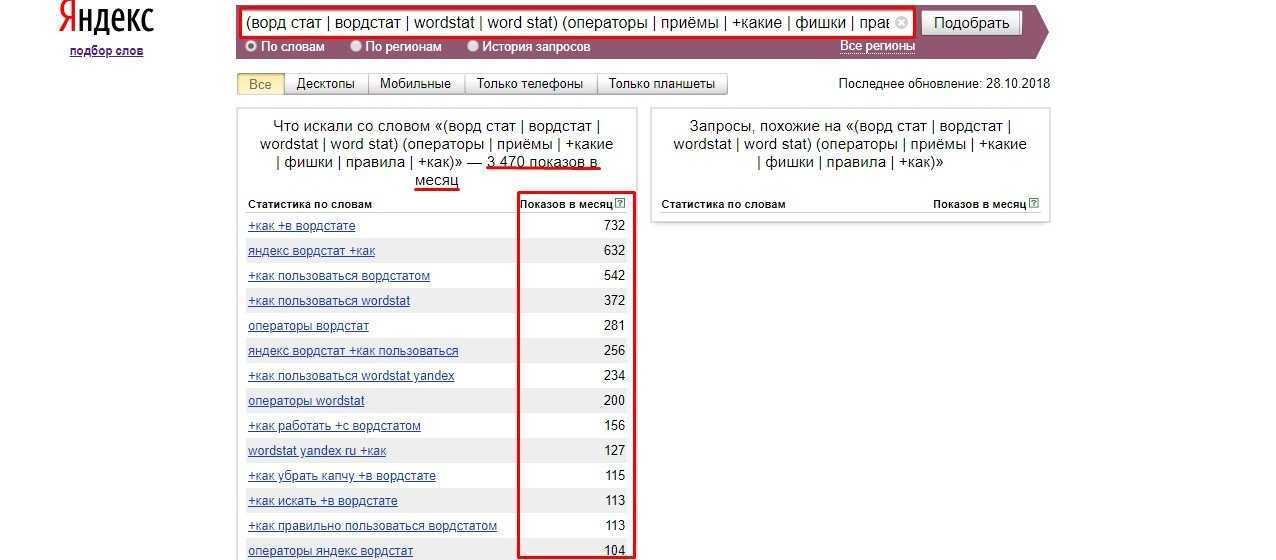
Task: Click the value 632 in impressions column
Action: coord(614,251)
